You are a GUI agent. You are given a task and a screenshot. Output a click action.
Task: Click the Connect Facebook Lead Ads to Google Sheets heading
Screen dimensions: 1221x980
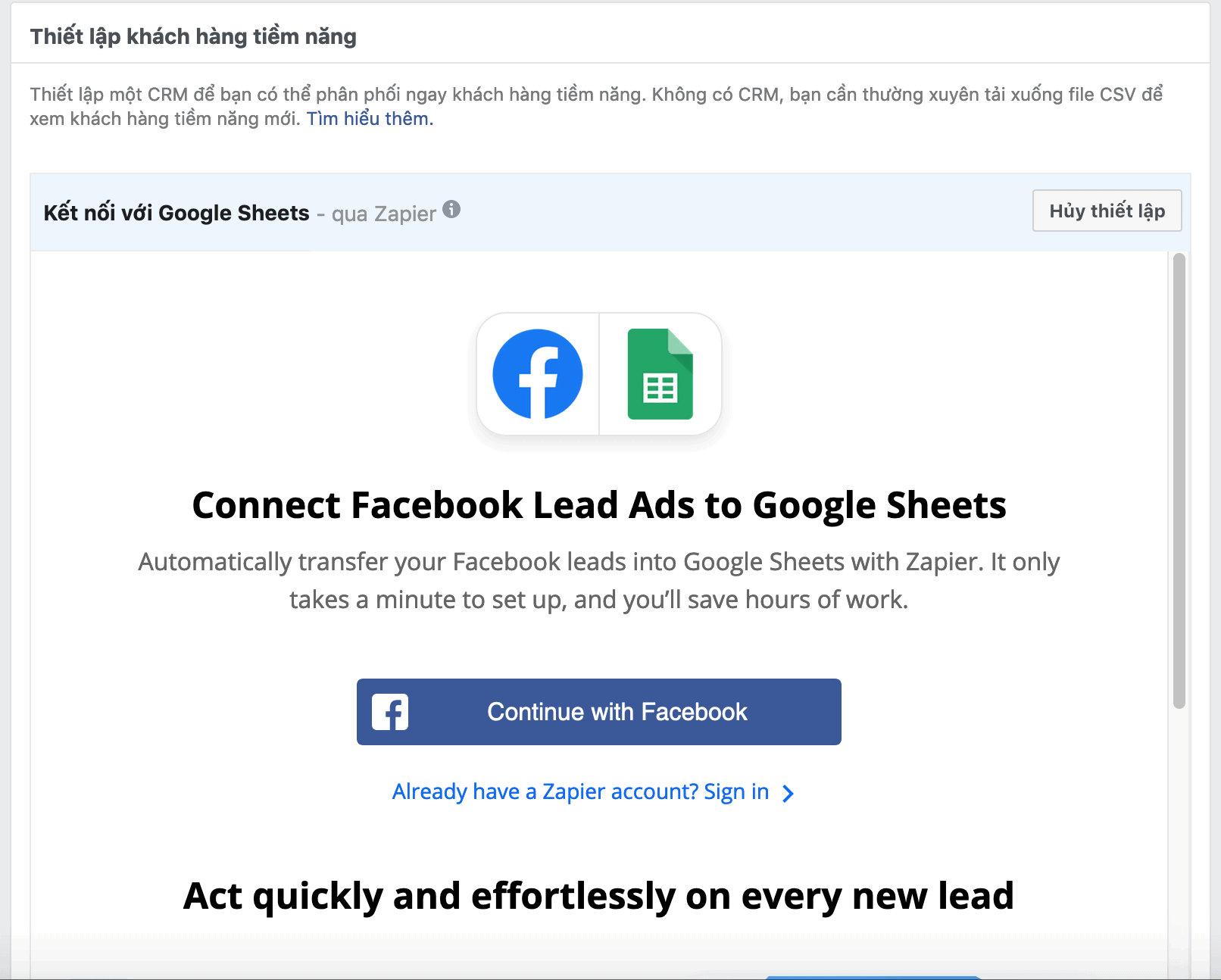(599, 505)
